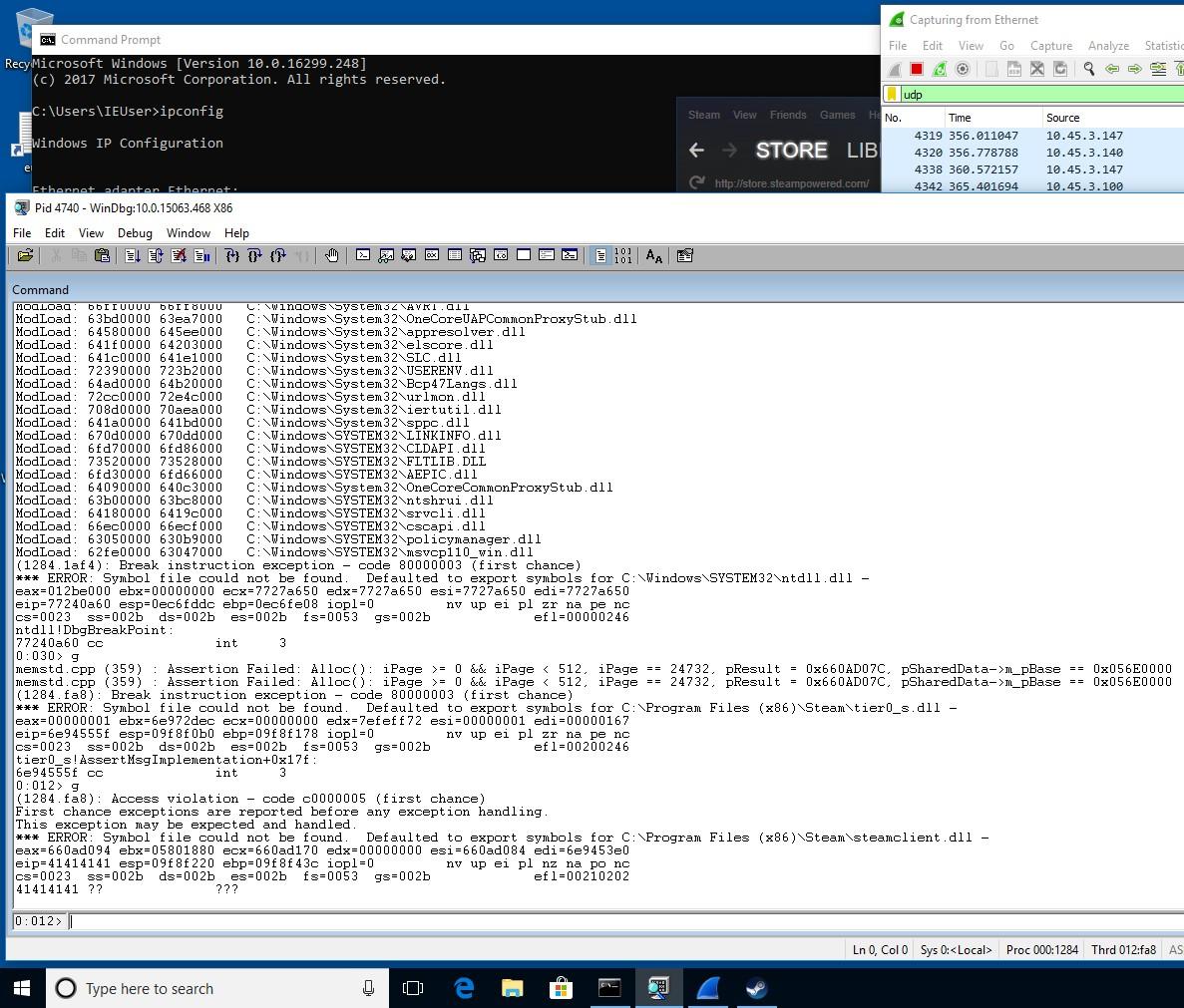Click Find packet magnifier in Wireshark
1184x1008 pixels.
(1089, 69)
